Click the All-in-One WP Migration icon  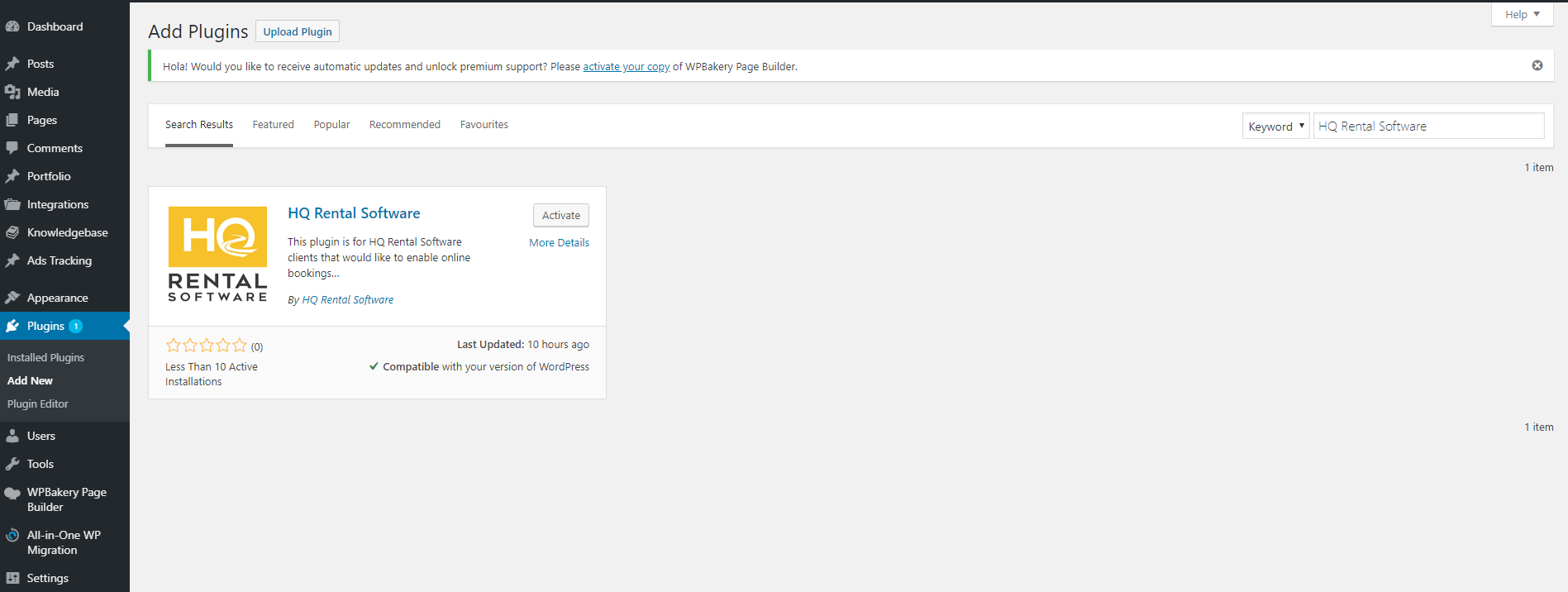point(12,535)
